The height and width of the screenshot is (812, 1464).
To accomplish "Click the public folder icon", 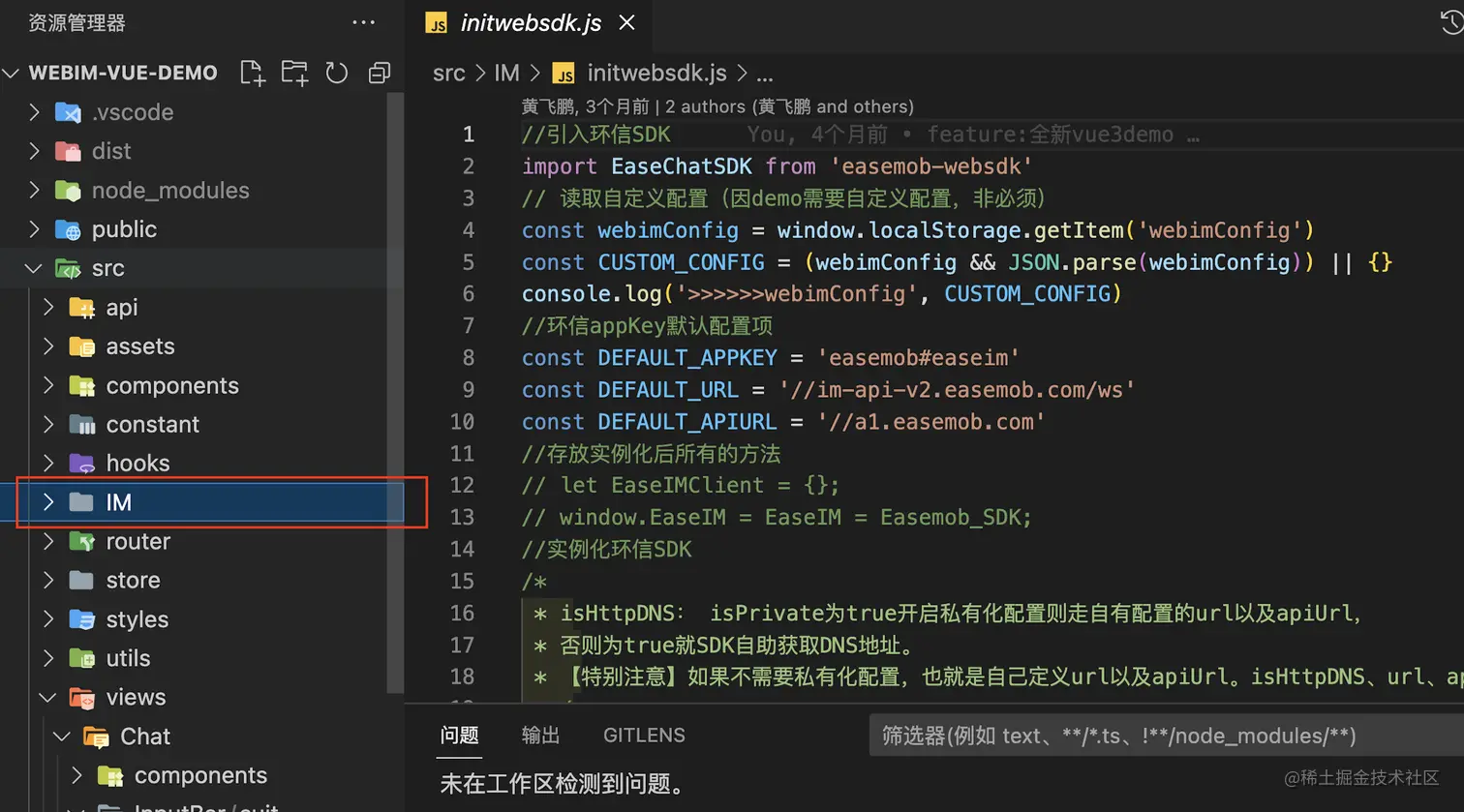I will point(68,229).
